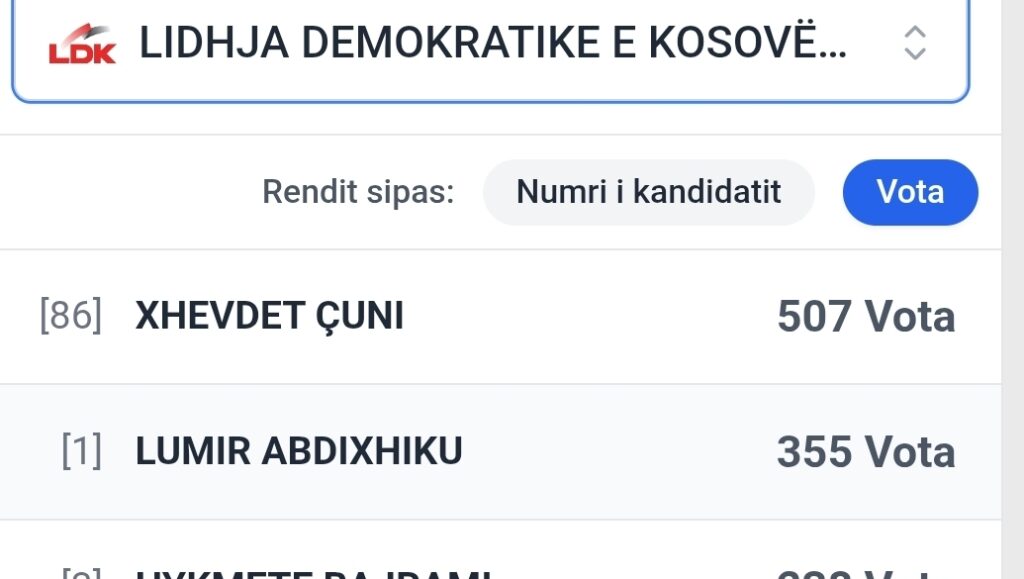Click the cut-off candidate number in third row
The height and width of the screenshot is (579, 1024).
tap(81, 574)
